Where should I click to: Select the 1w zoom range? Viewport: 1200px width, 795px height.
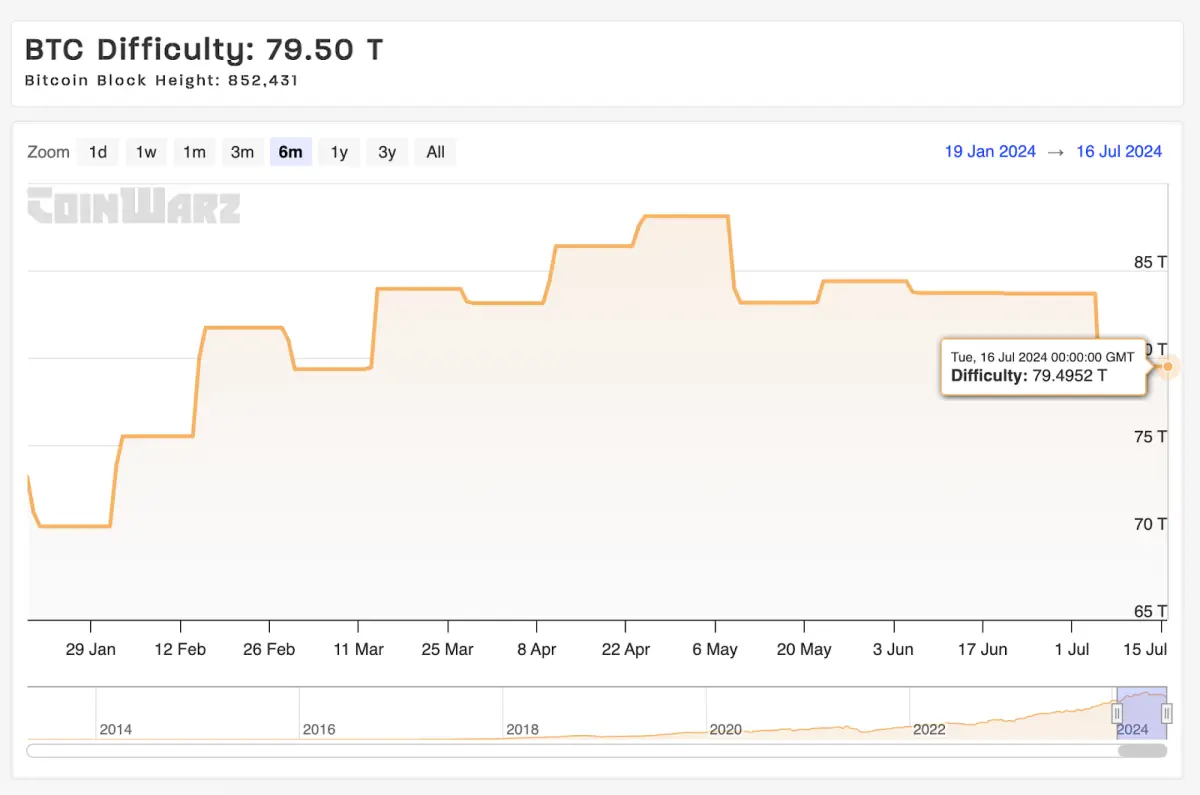click(x=146, y=152)
